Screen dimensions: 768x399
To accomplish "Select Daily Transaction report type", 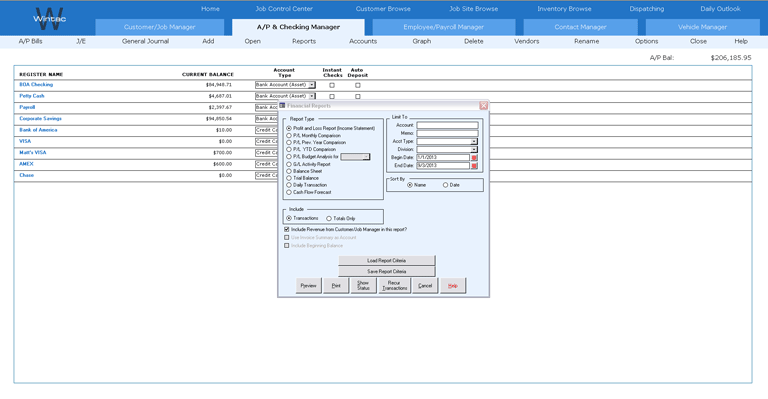I will point(289,185).
